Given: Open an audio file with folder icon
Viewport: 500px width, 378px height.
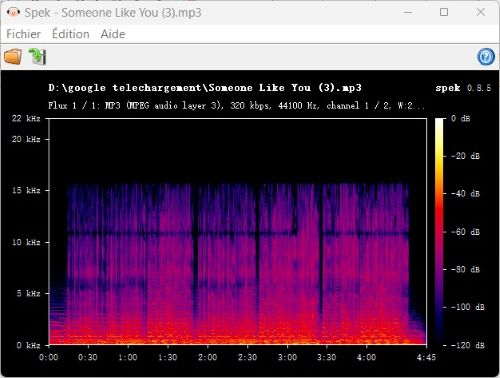Looking at the screenshot, I should 13,56.
